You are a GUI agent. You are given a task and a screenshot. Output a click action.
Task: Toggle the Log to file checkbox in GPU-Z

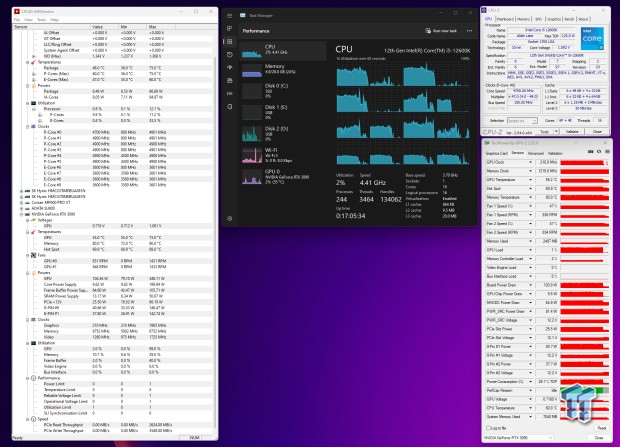point(488,428)
